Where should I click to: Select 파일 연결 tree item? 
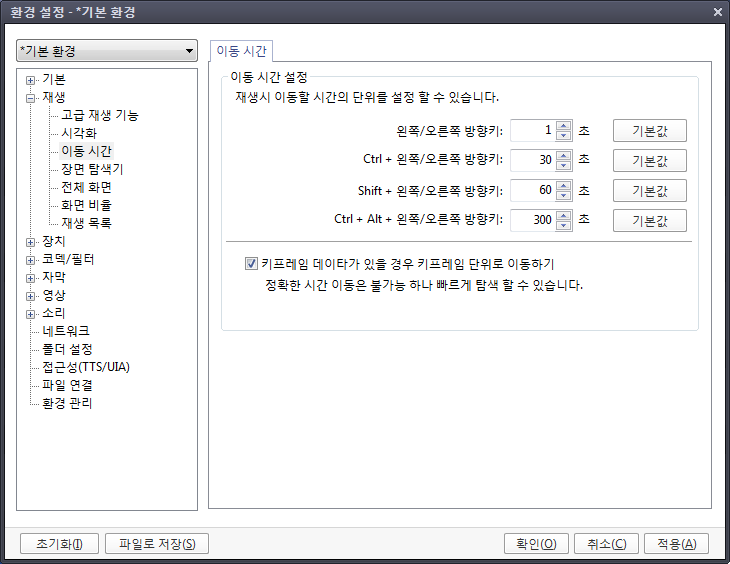tap(67, 385)
